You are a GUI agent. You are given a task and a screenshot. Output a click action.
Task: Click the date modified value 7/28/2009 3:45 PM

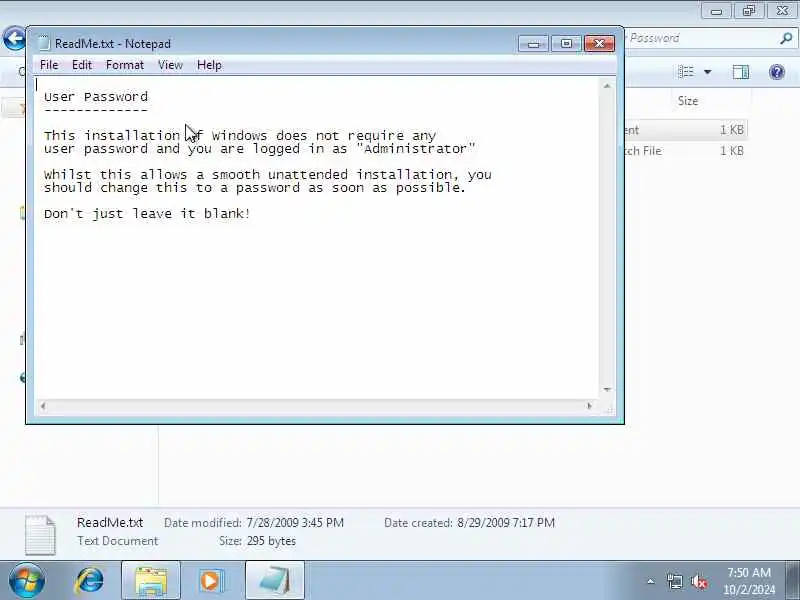pyautogui.click(x=295, y=523)
